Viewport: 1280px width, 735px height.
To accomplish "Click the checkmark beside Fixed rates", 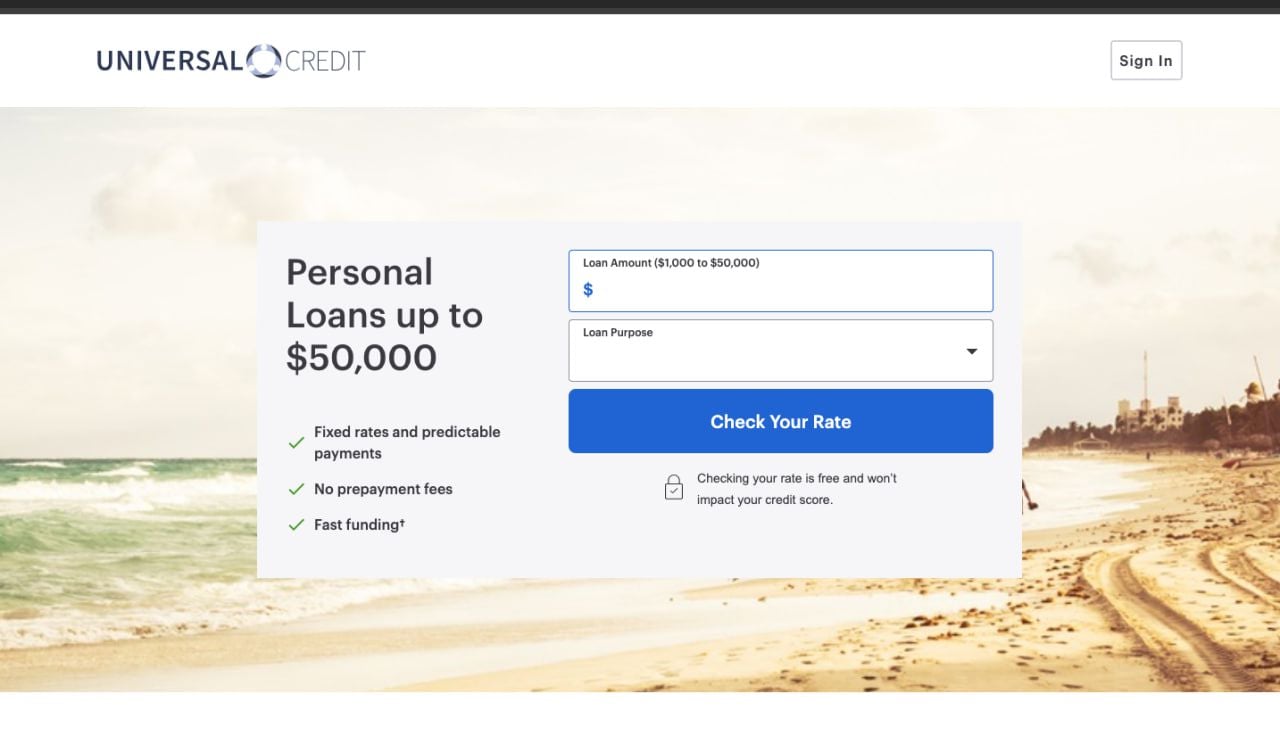I will pyautogui.click(x=296, y=442).
